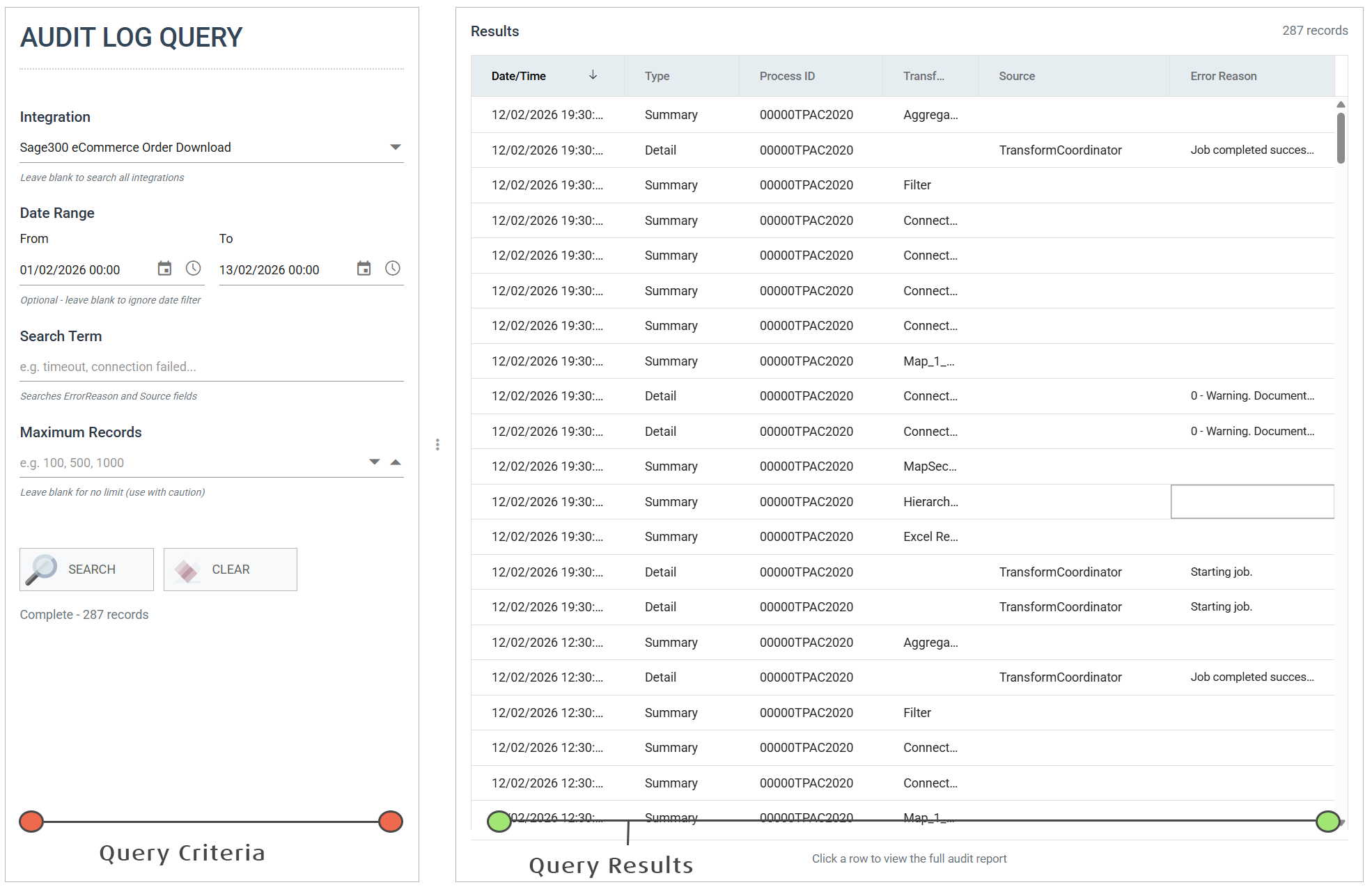Sort by the Process ID column header

click(x=786, y=76)
